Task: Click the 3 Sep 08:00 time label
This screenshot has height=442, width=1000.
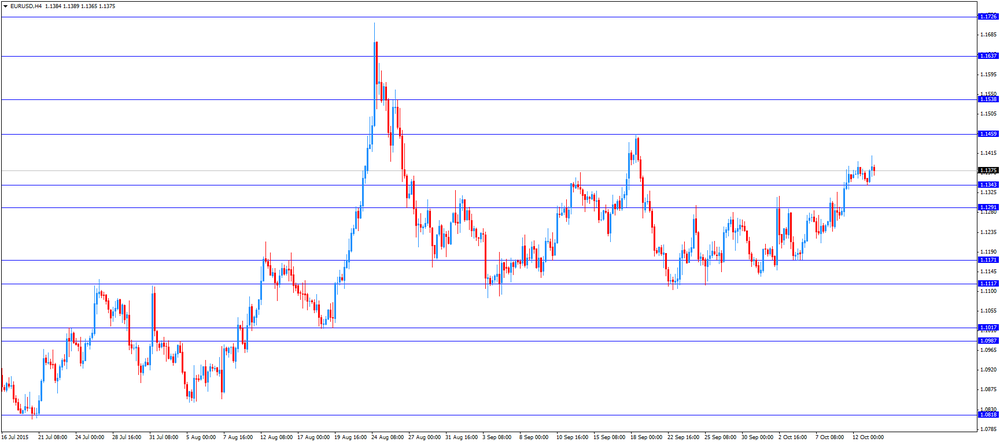Action: pyautogui.click(x=497, y=438)
